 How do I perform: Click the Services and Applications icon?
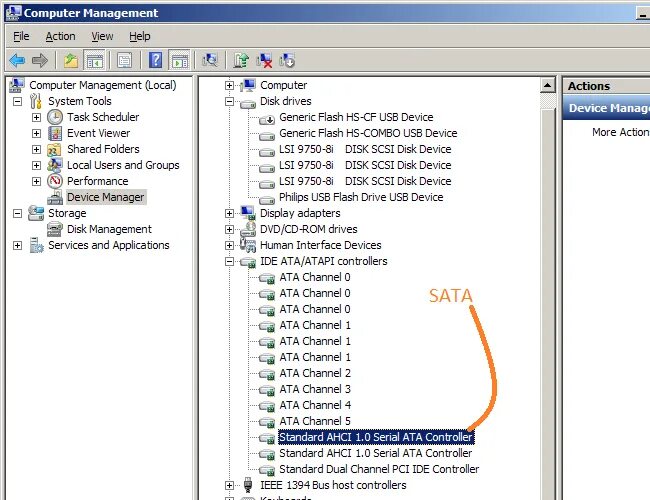click(36, 245)
